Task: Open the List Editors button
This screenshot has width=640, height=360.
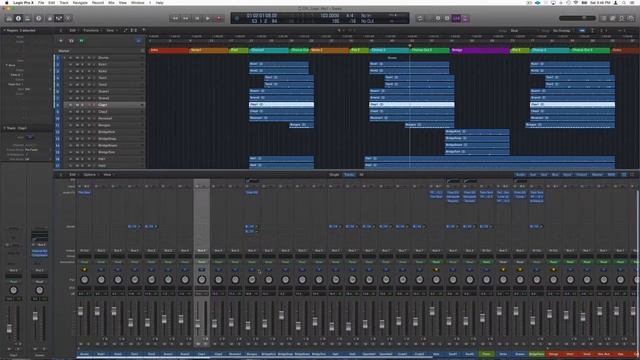Action: [604, 18]
